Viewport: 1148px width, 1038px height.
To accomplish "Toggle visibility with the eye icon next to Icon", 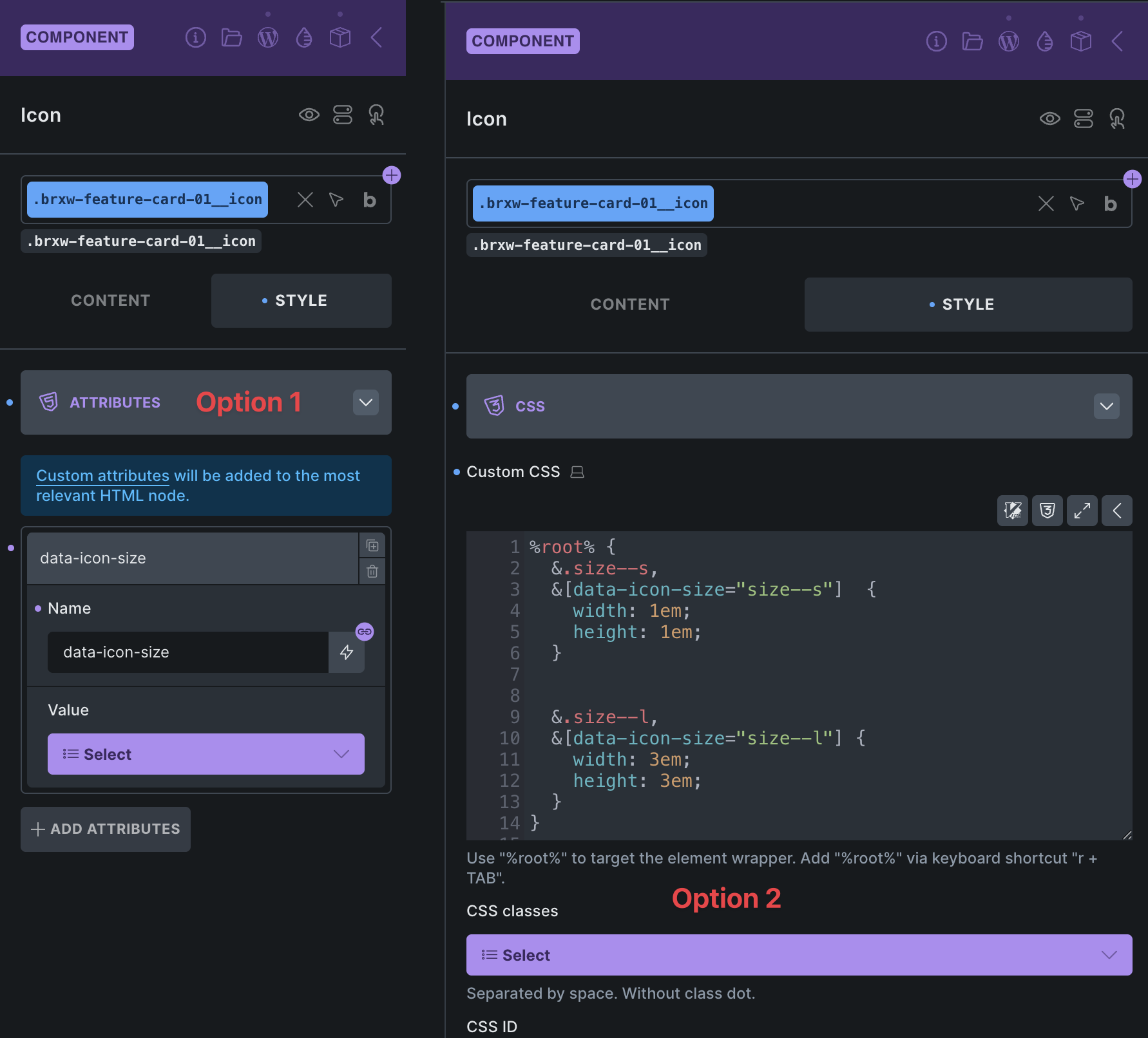I will pos(309,115).
